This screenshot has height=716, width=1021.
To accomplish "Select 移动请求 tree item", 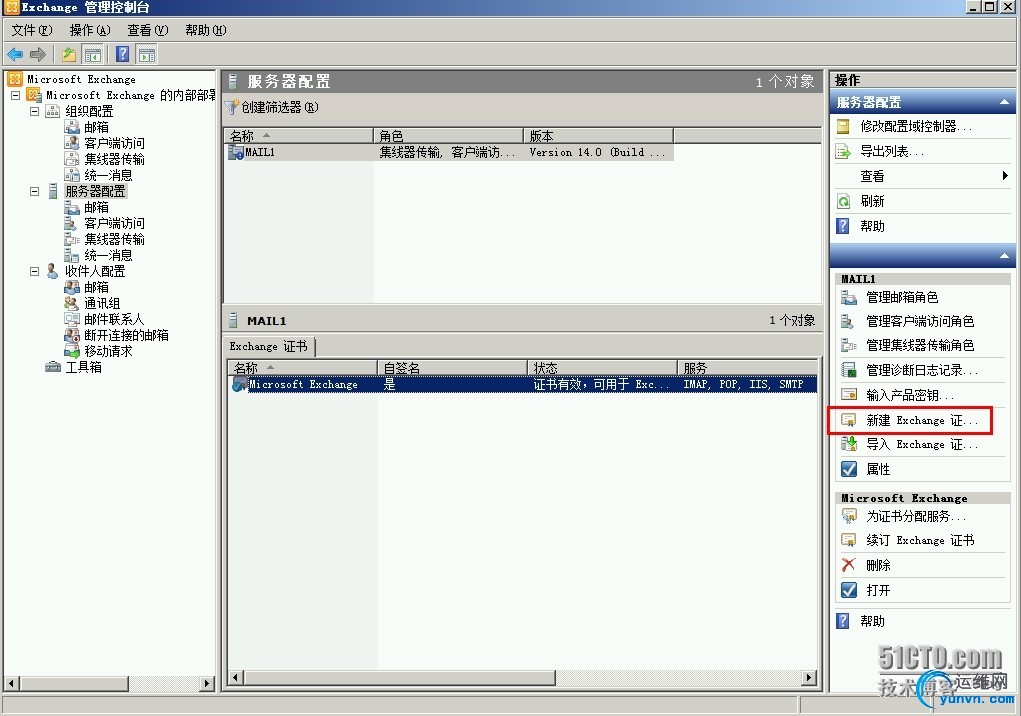I will click(x=108, y=351).
